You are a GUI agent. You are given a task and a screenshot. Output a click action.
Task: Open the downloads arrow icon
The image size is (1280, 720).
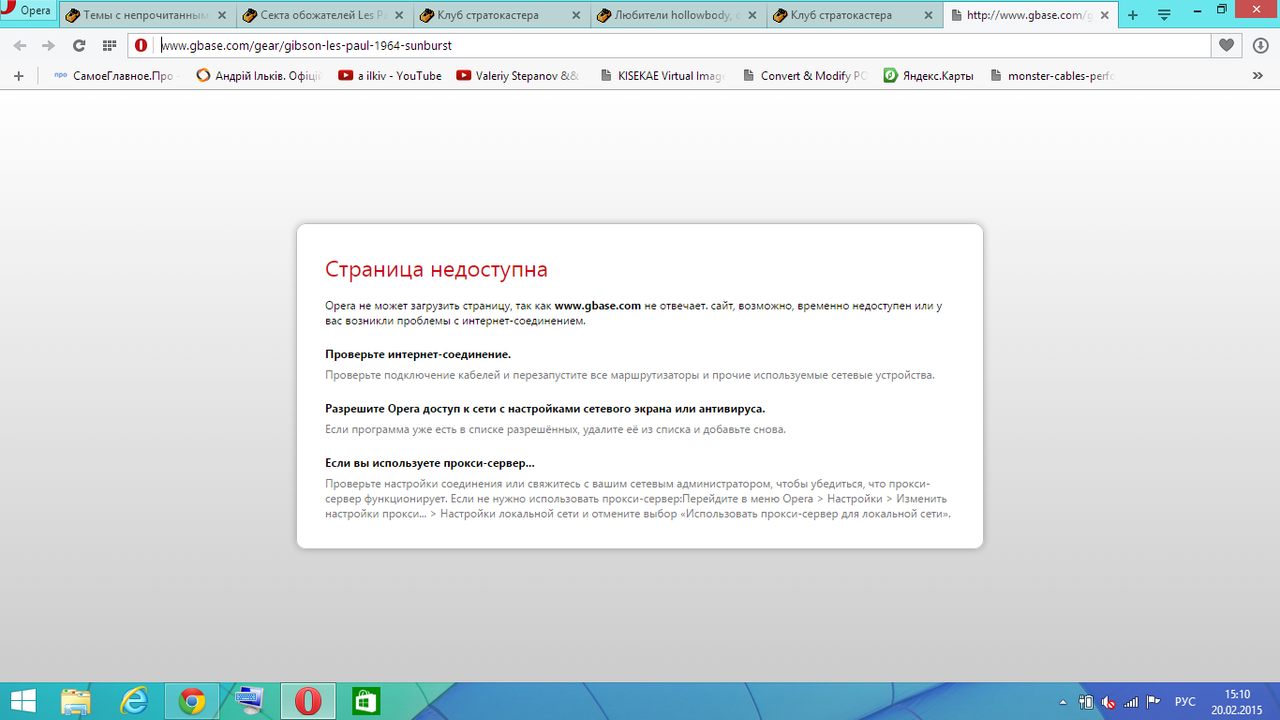click(x=1260, y=45)
